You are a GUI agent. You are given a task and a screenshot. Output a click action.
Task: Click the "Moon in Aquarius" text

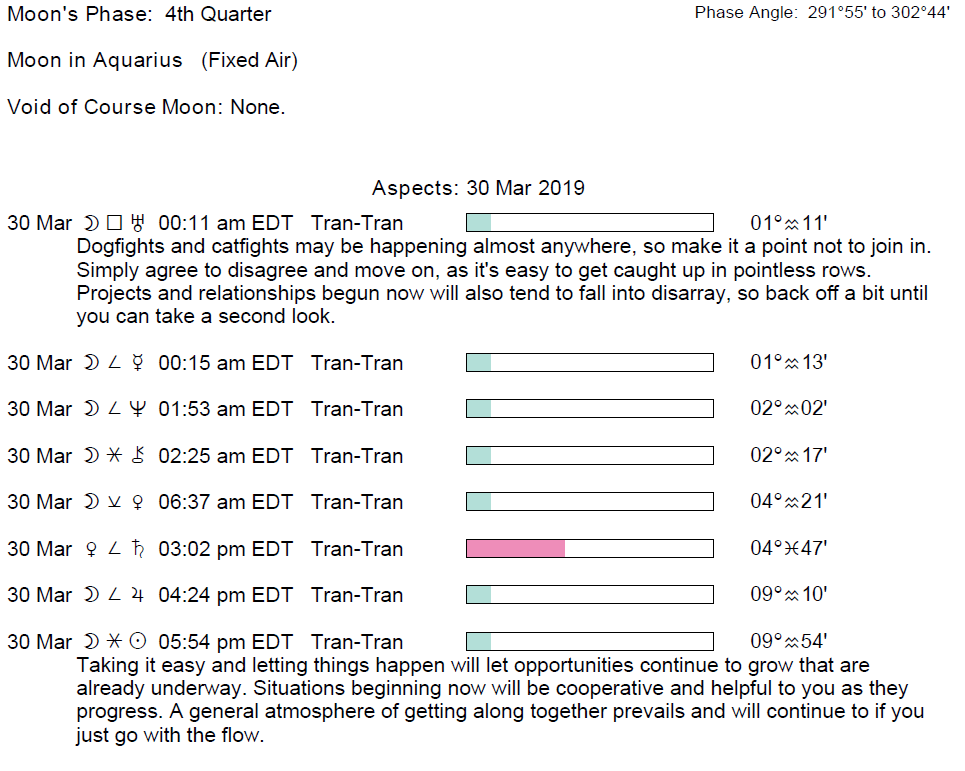tap(95, 60)
